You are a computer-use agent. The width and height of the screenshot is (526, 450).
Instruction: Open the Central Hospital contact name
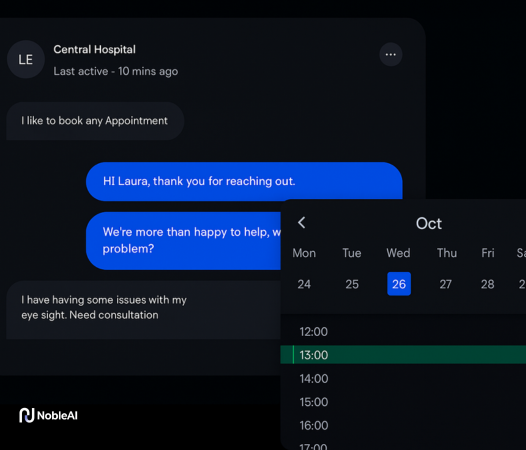[95, 50]
